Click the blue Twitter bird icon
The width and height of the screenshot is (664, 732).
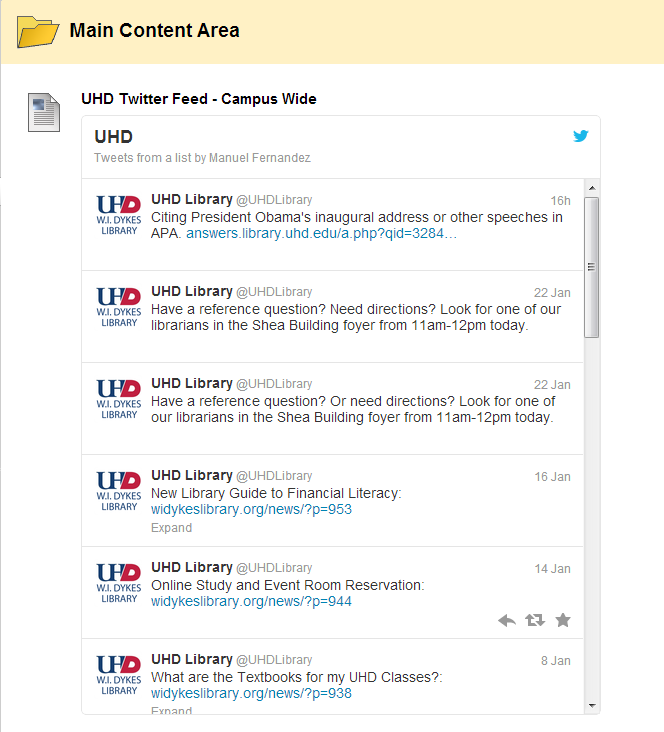[580, 136]
